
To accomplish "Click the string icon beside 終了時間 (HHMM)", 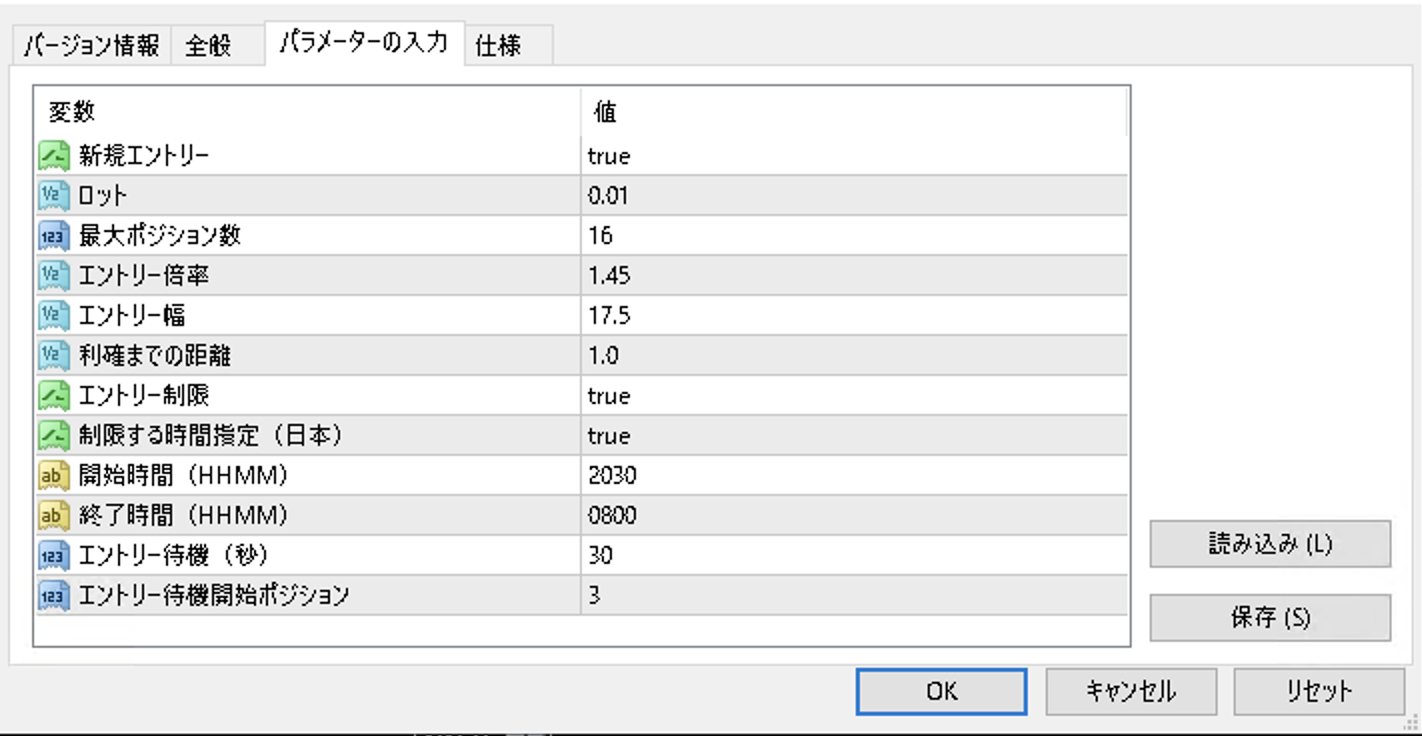I will click(52, 516).
